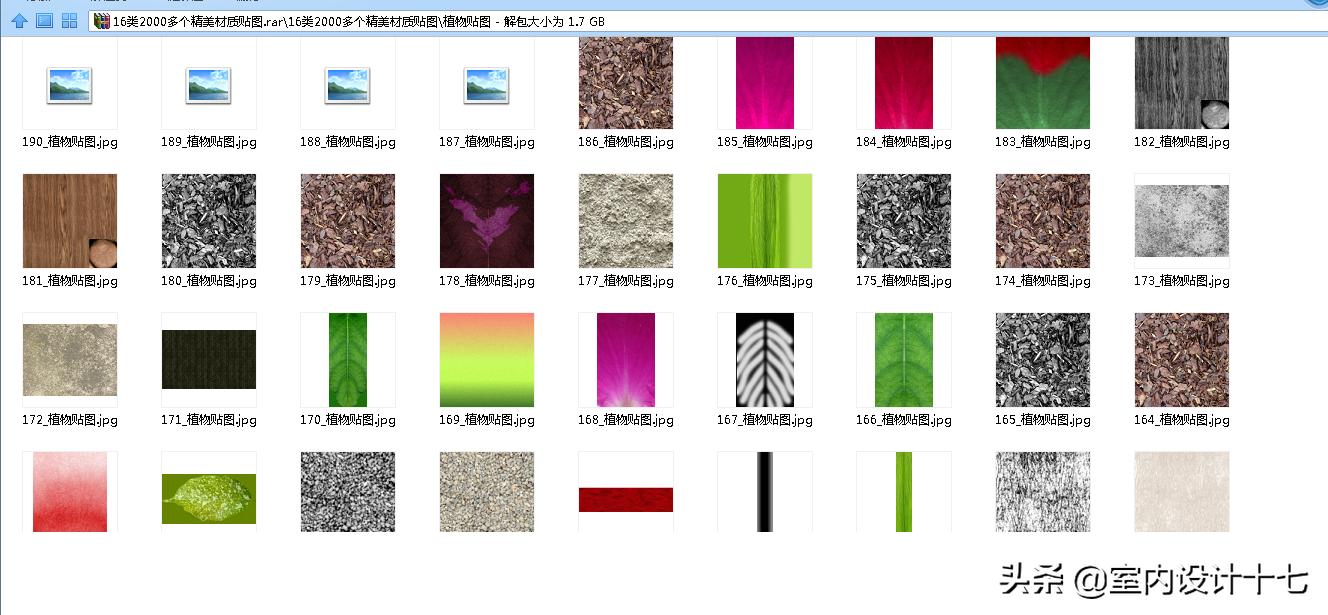Select the gravel texture 175_植物贴图.jpg
Viewport: 1328px width, 615px height.
coord(903,221)
